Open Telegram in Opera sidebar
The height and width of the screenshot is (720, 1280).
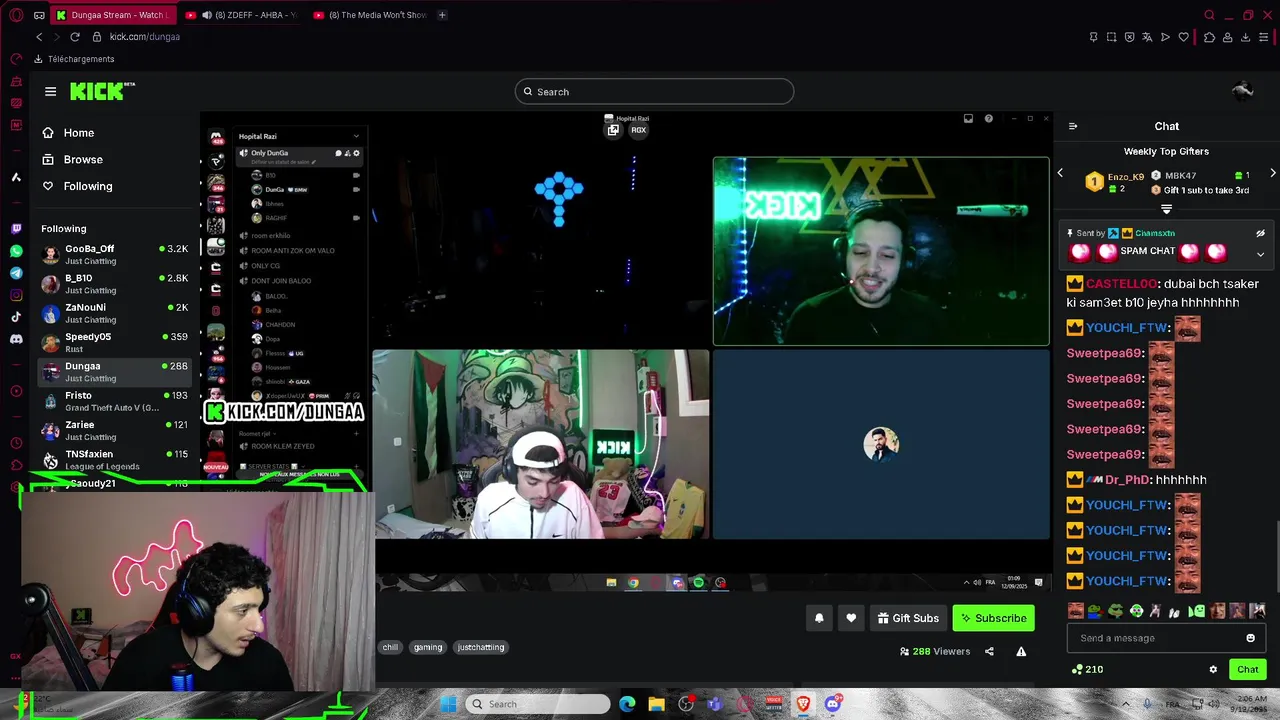[x=16, y=273]
